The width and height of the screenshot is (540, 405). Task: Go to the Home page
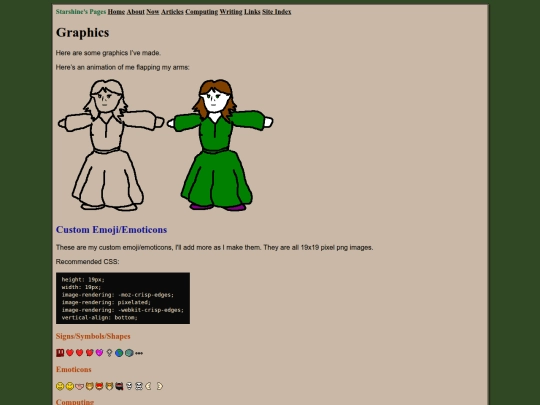[116, 12]
